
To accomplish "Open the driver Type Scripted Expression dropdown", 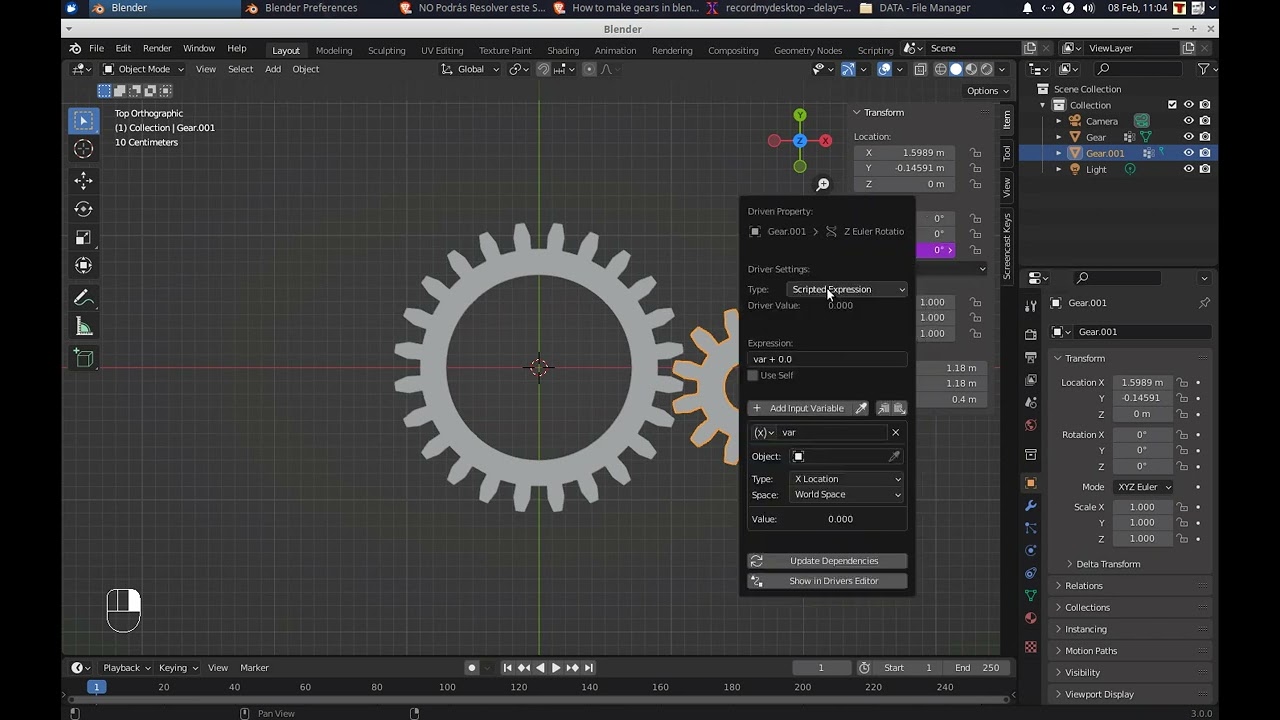I will (848, 289).
